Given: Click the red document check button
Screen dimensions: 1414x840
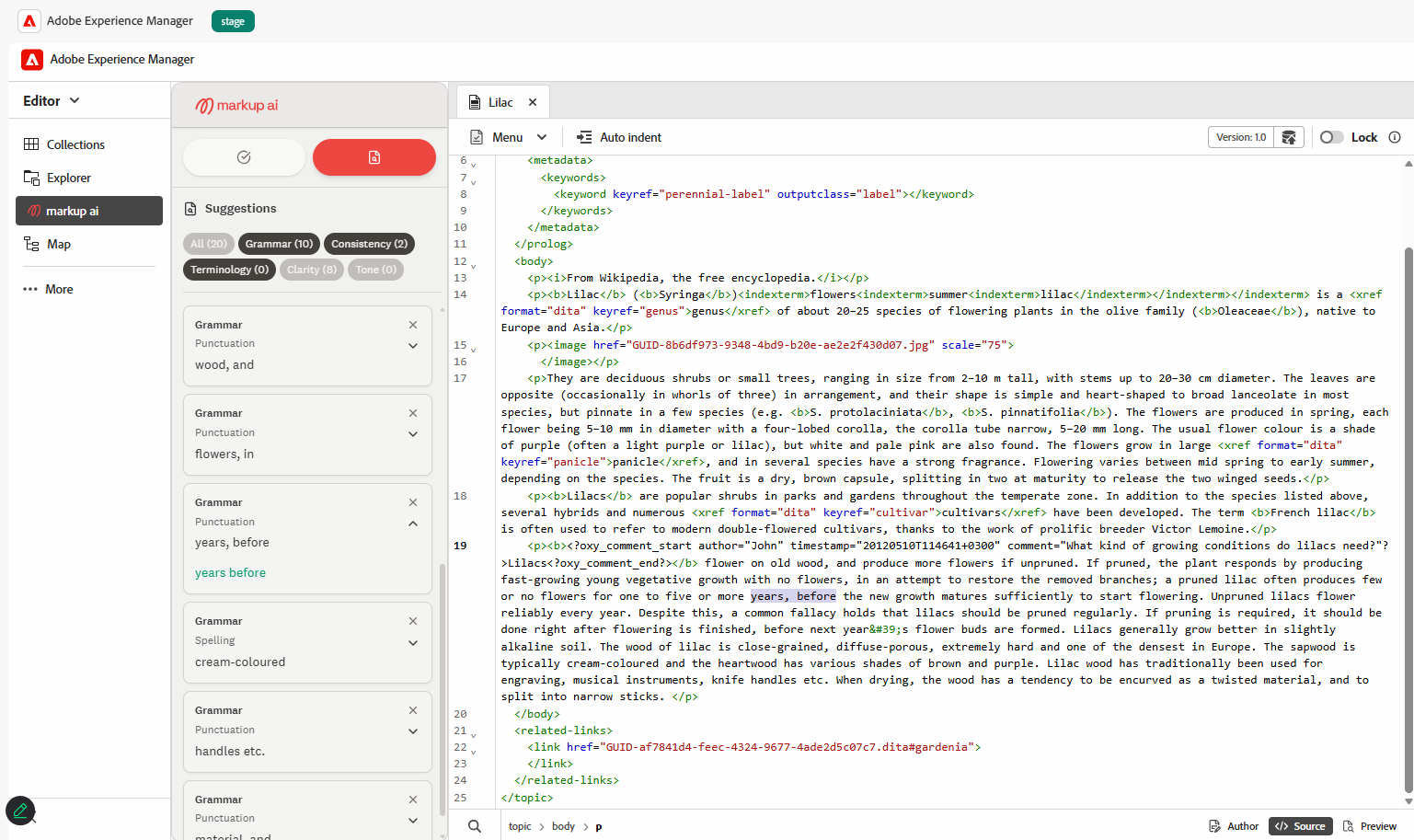Looking at the screenshot, I should click(x=374, y=157).
